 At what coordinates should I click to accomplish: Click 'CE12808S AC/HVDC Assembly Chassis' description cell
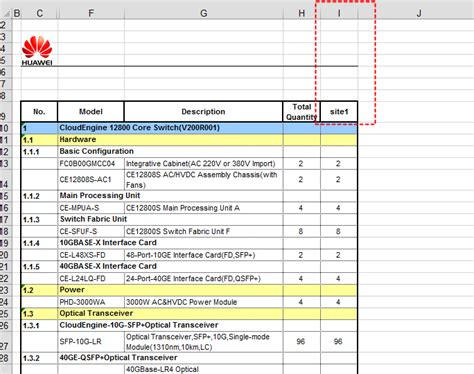coord(204,180)
